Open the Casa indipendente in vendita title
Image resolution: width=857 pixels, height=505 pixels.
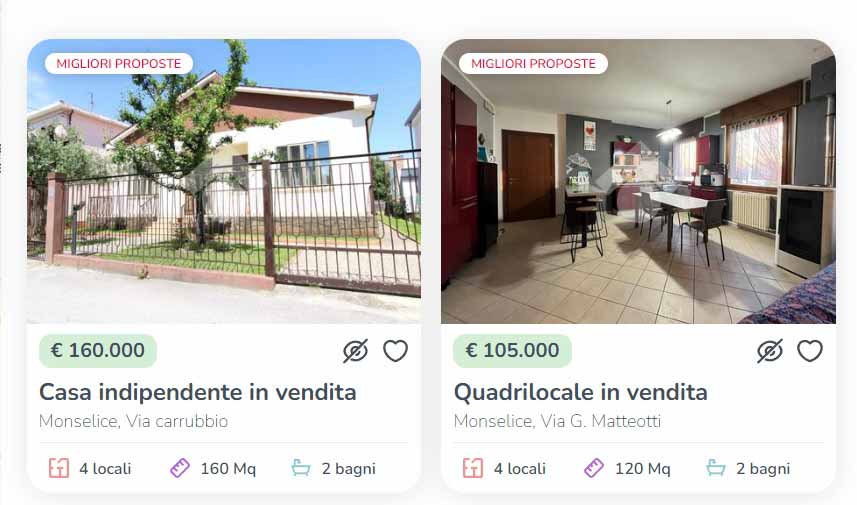pyautogui.click(x=197, y=392)
